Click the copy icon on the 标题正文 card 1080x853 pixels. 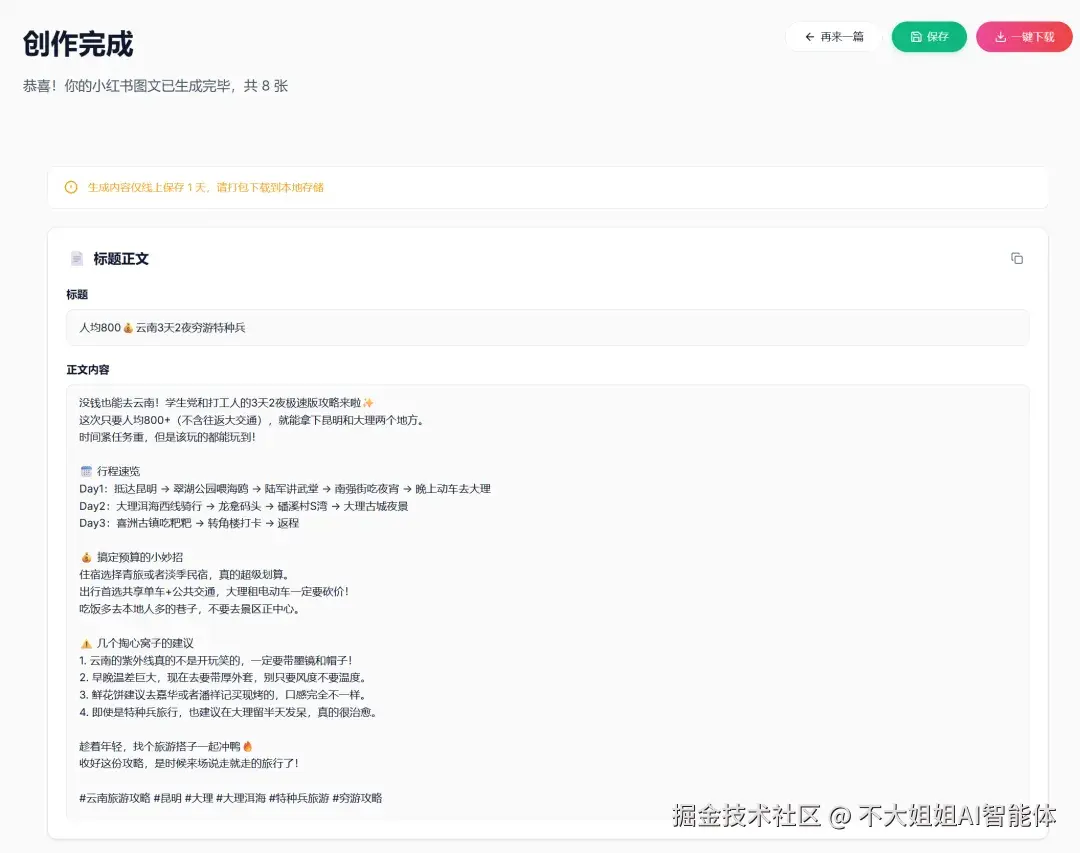[1017, 258]
